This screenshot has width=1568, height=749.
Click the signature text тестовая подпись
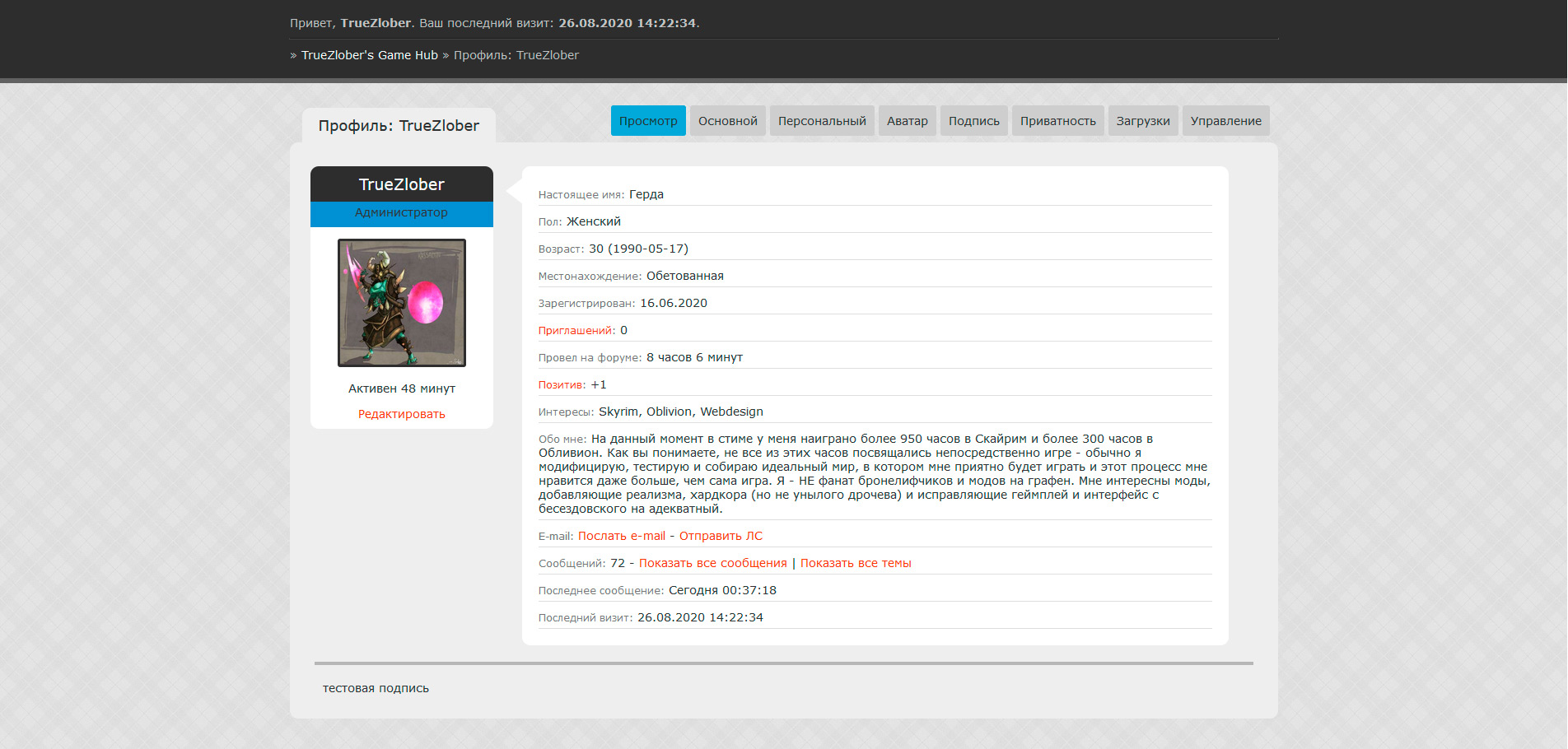point(376,688)
